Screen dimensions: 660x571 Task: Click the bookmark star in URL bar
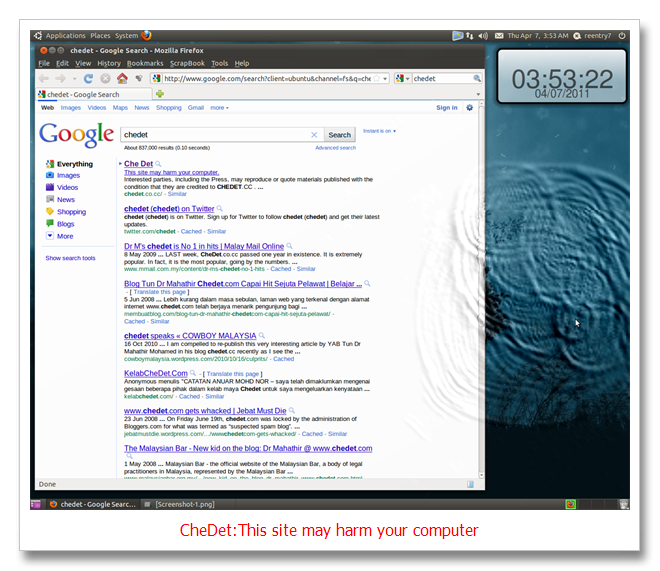pyautogui.click(x=377, y=78)
